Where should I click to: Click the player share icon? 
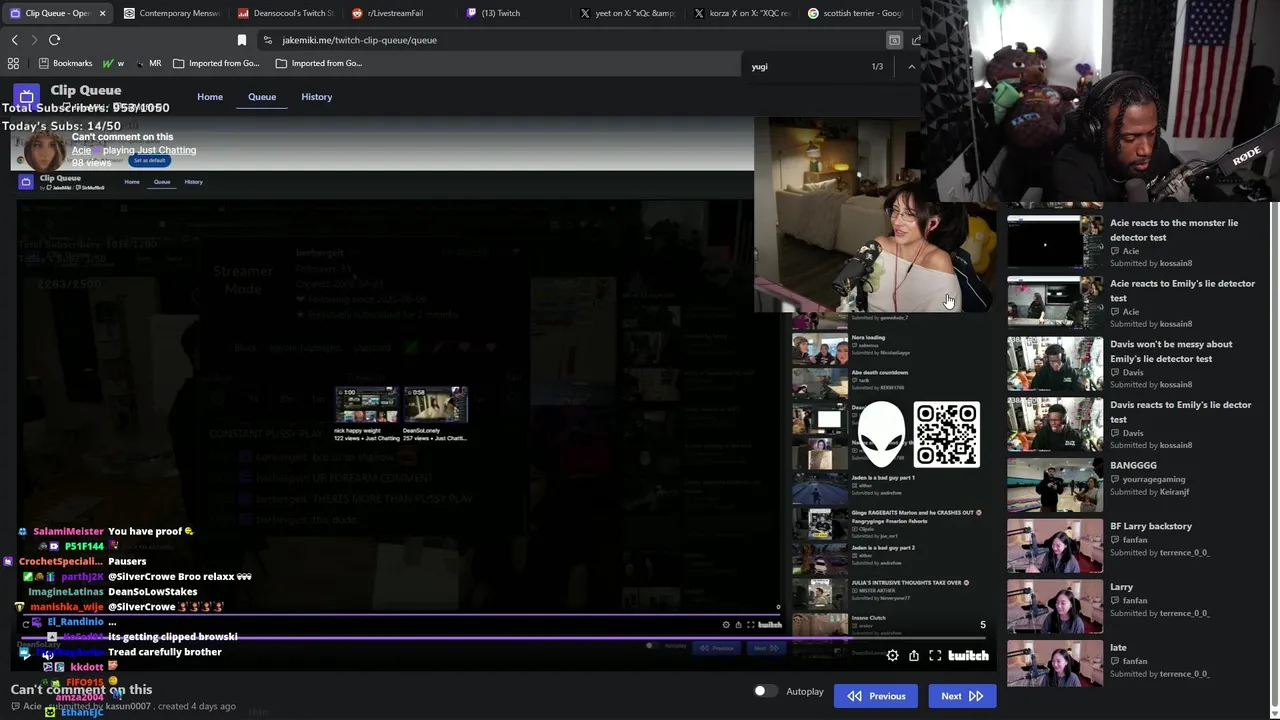click(x=913, y=656)
